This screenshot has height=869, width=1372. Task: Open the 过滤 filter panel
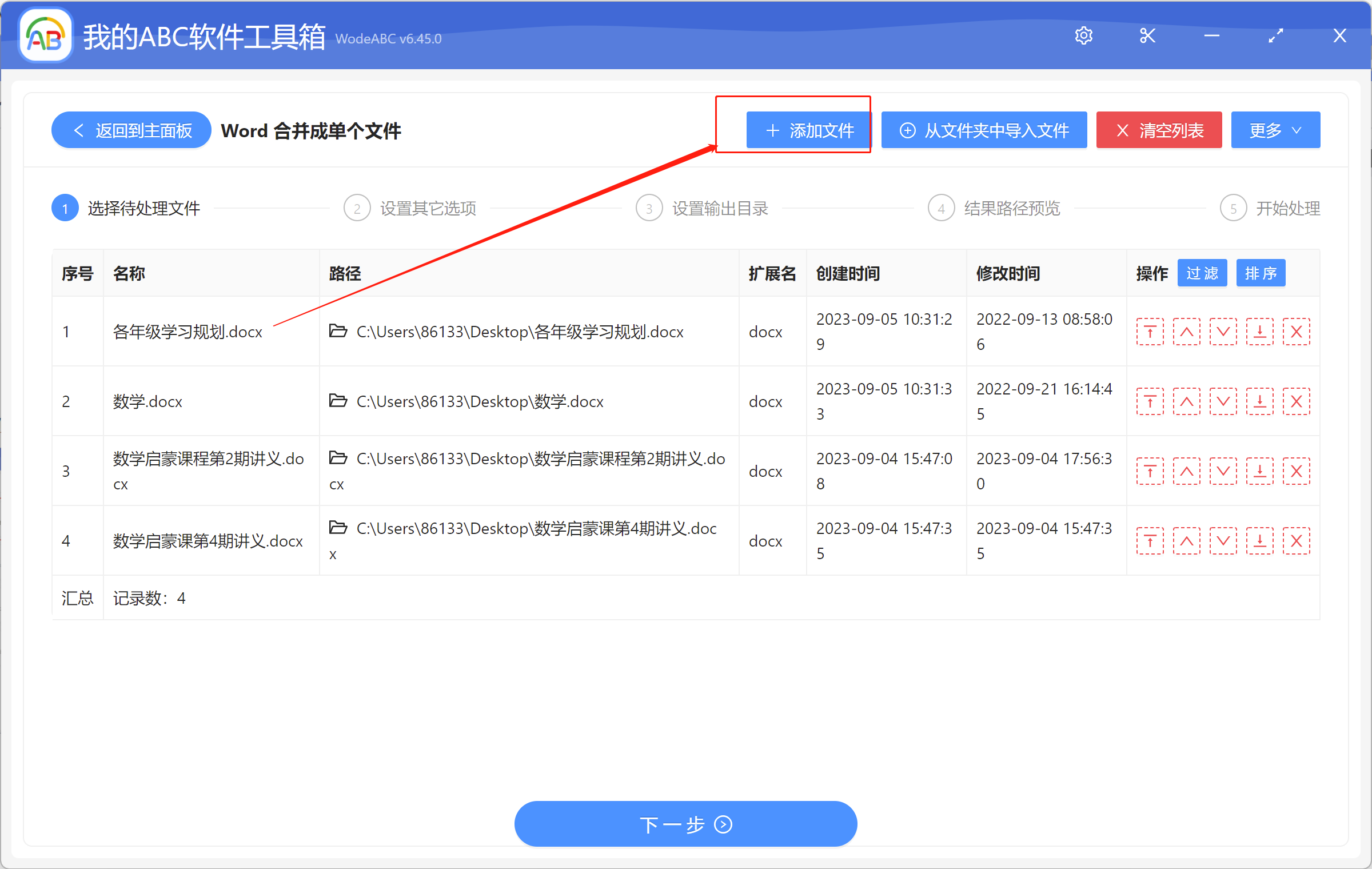pyautogui.click(x=1202, y=273)
